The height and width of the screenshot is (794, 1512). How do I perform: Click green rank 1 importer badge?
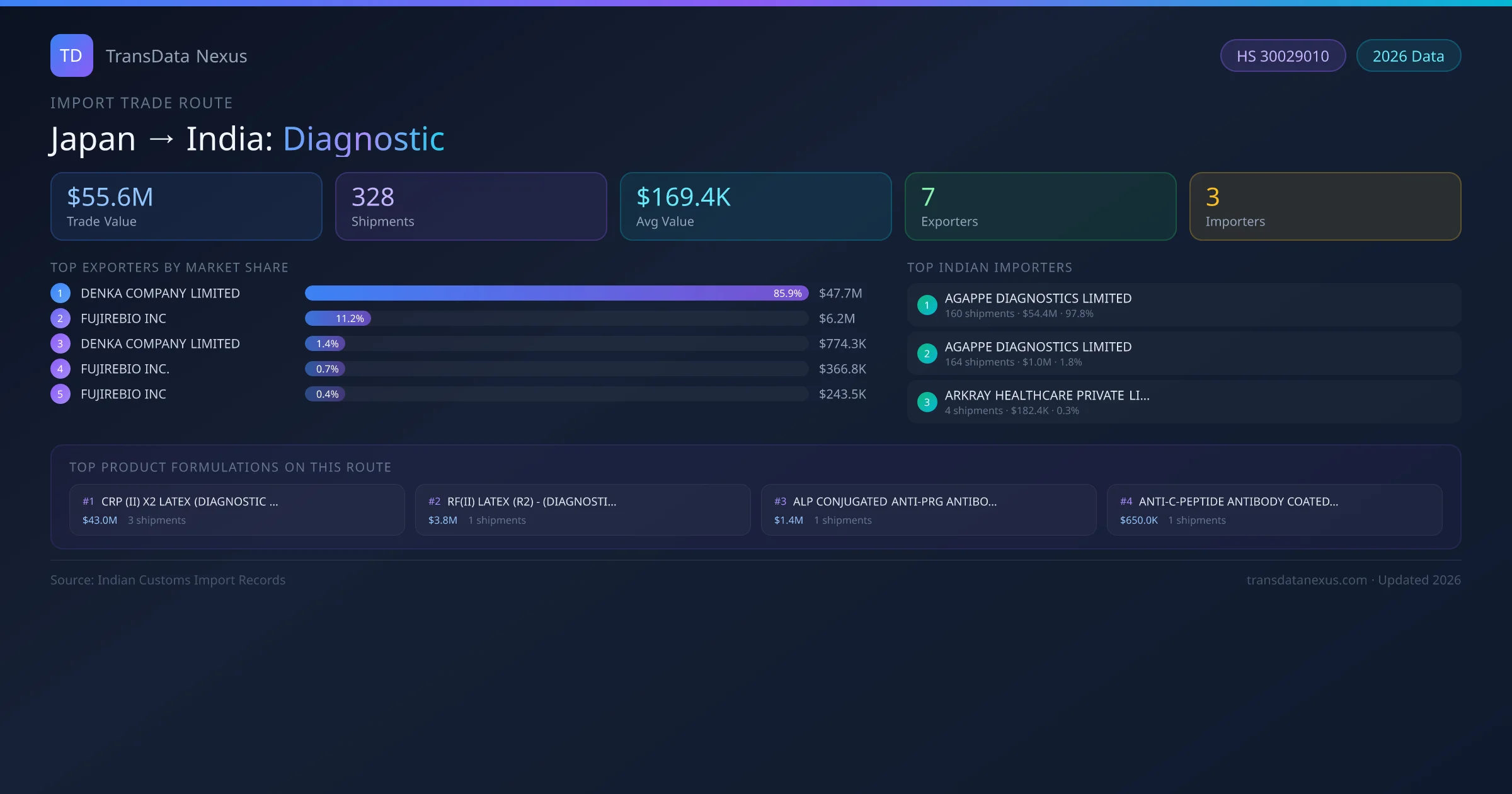(927, 305)
